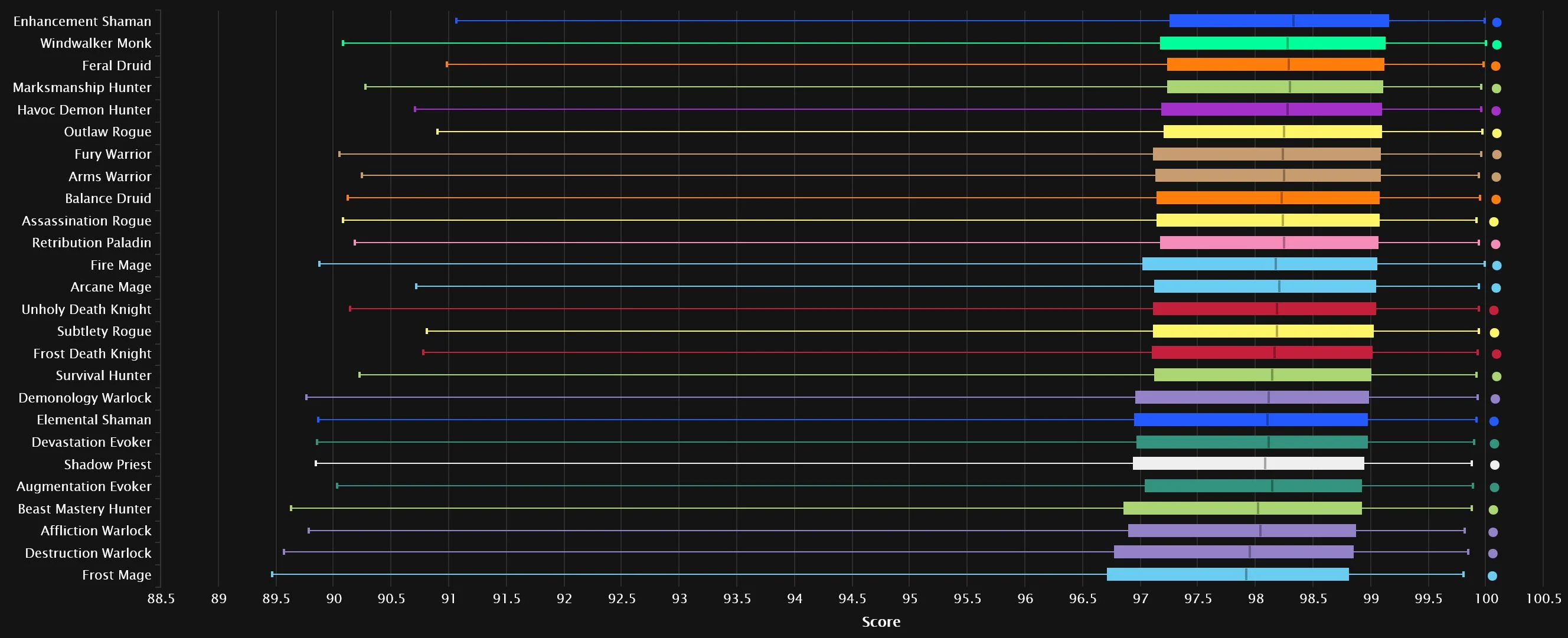The height and width of the screenshot is (638, 1568).
Task: Click the Enhancement Shaman box plot bar
Action: pos(1279,21)
